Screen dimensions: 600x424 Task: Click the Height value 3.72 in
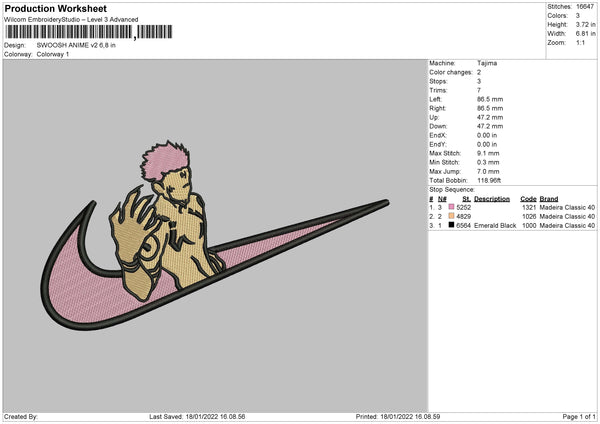click(585, 24)
